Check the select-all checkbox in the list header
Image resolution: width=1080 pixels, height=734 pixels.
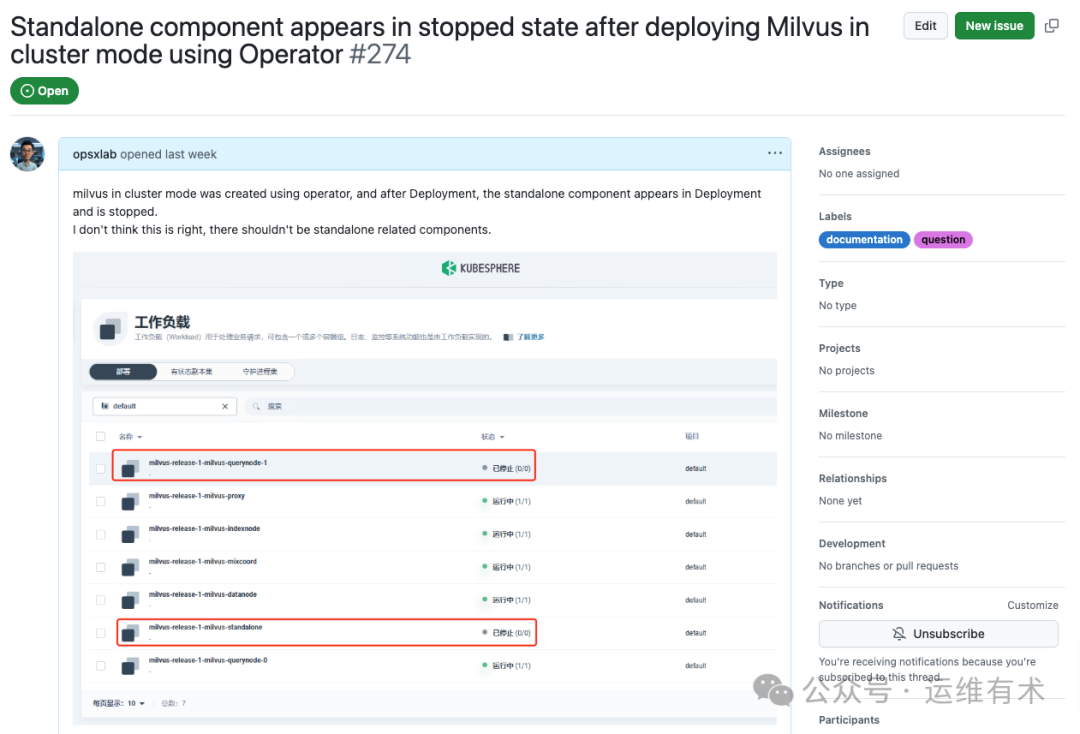click(x=100, y=436)
